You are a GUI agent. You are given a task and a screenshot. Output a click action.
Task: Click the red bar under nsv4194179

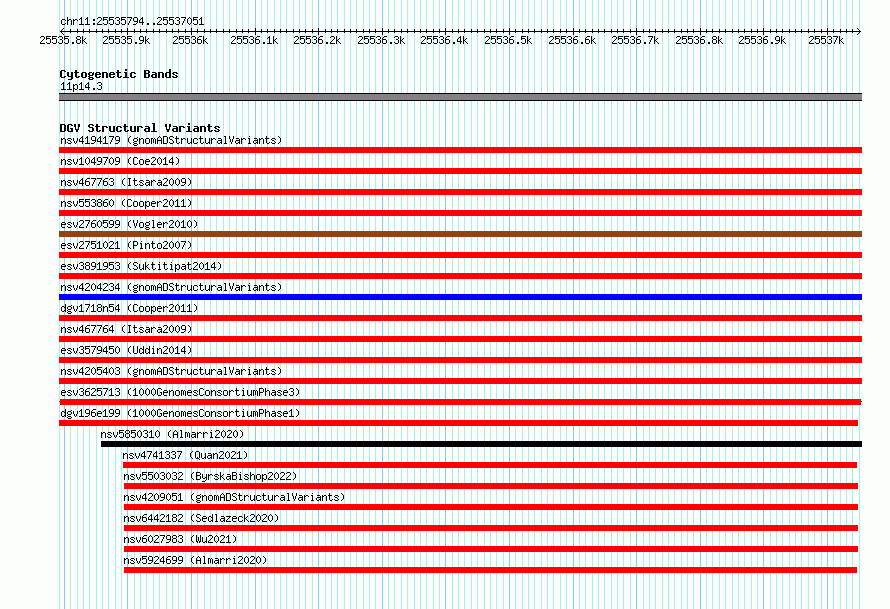(x=460, y=150)
